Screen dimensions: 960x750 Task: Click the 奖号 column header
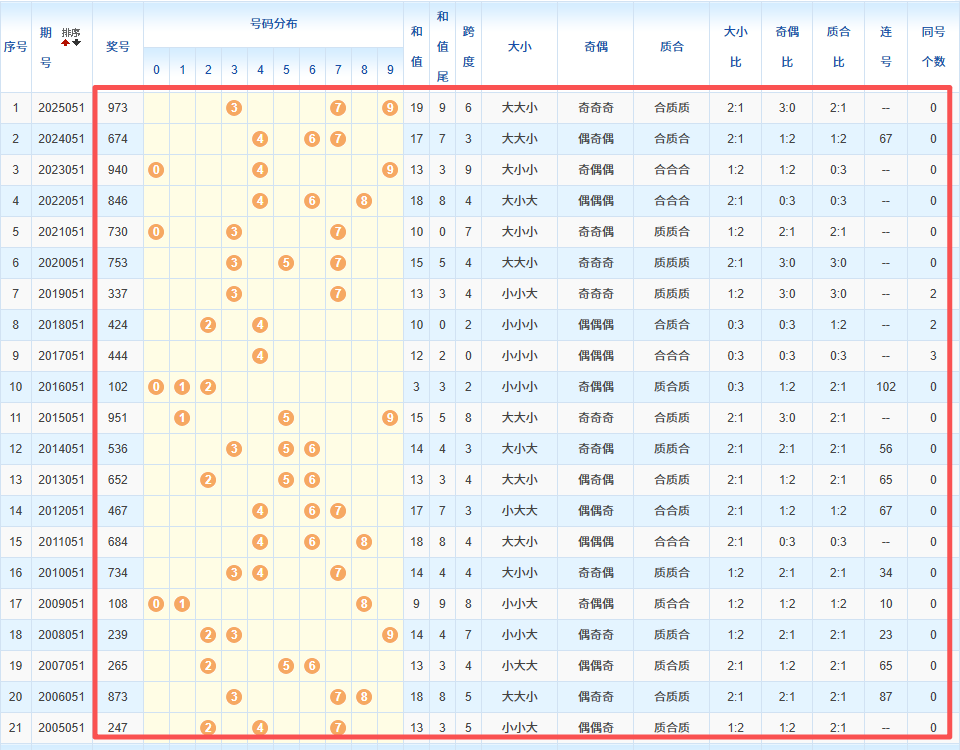[x=118, y=45]
